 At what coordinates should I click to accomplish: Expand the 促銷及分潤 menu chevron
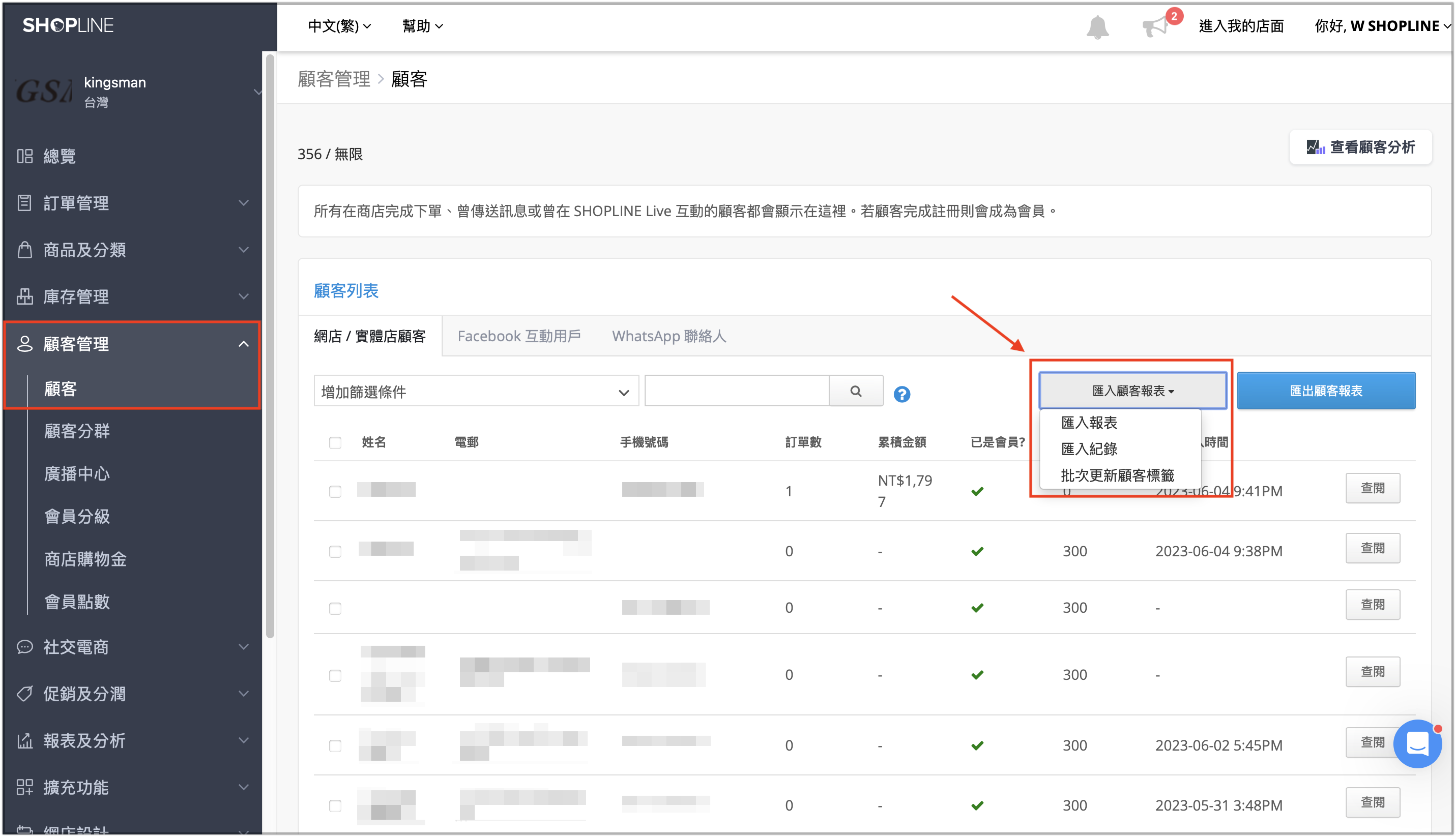click(244, 694)
